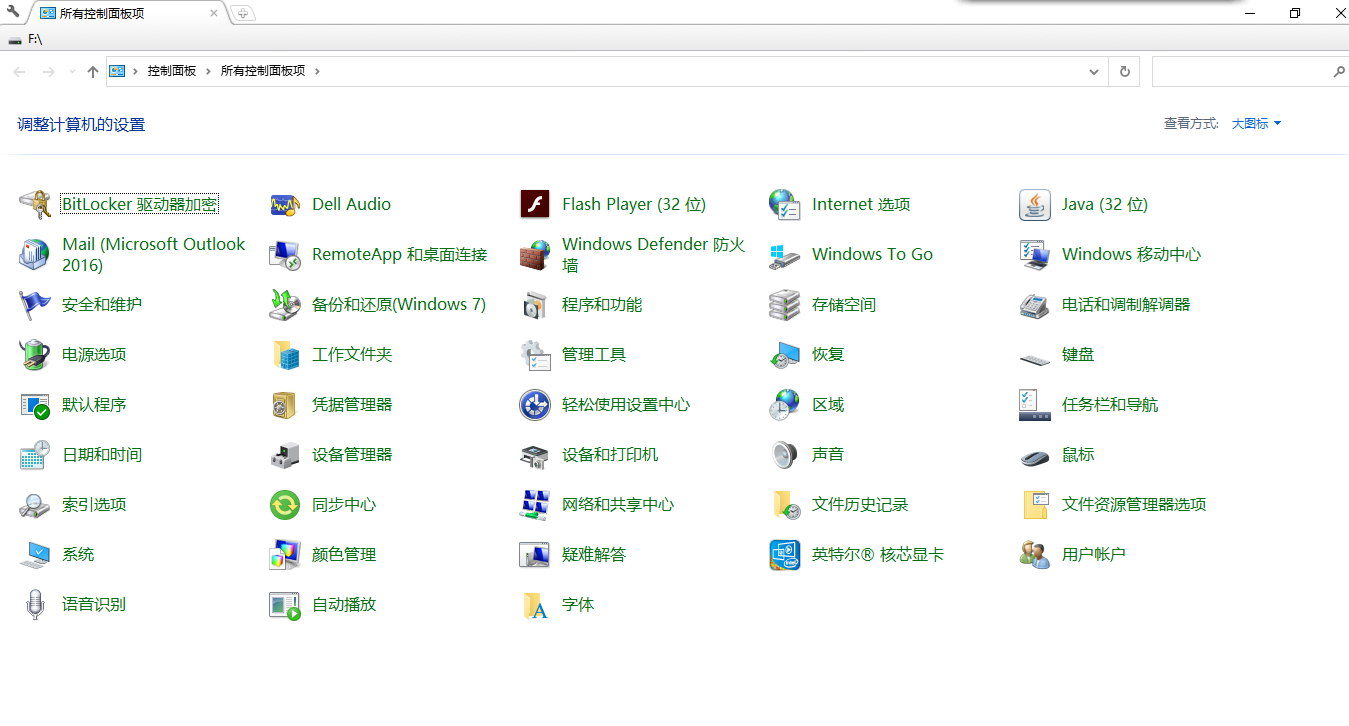Open the 声音 speaker icon
1349x726 pixels.
pos(785,455)
